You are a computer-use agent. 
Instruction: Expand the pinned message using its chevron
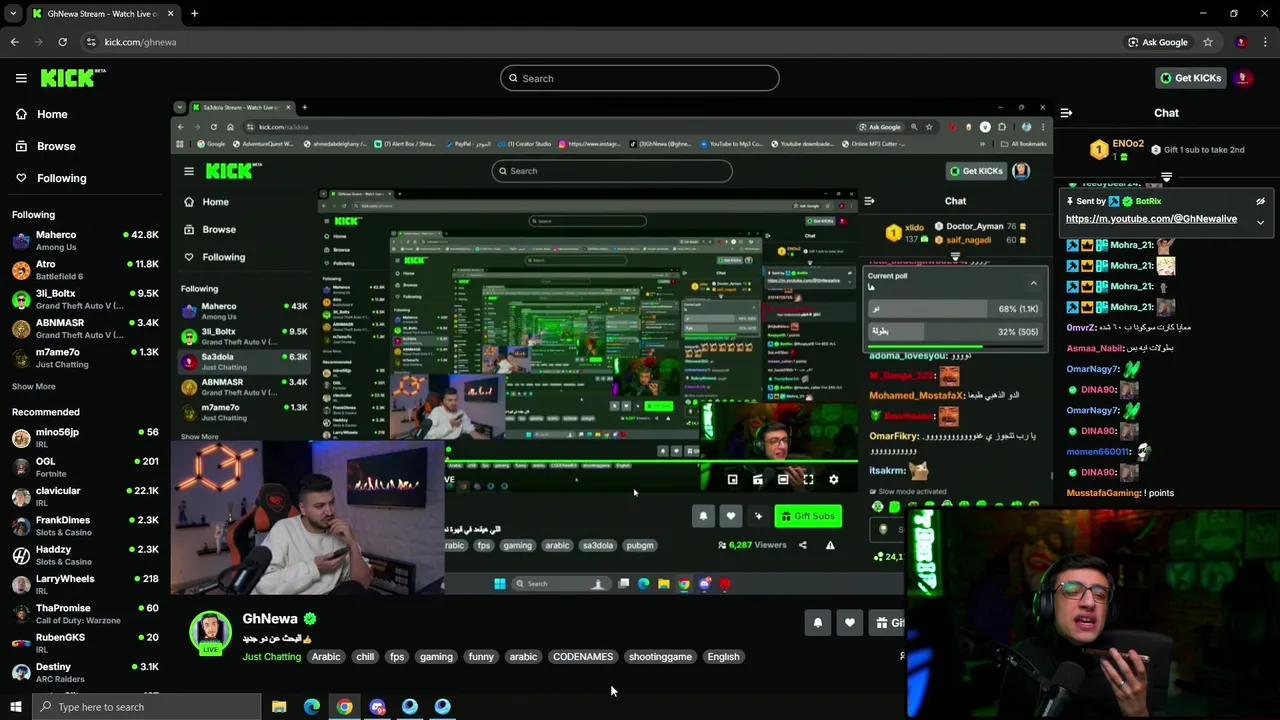click(1260, 222)
